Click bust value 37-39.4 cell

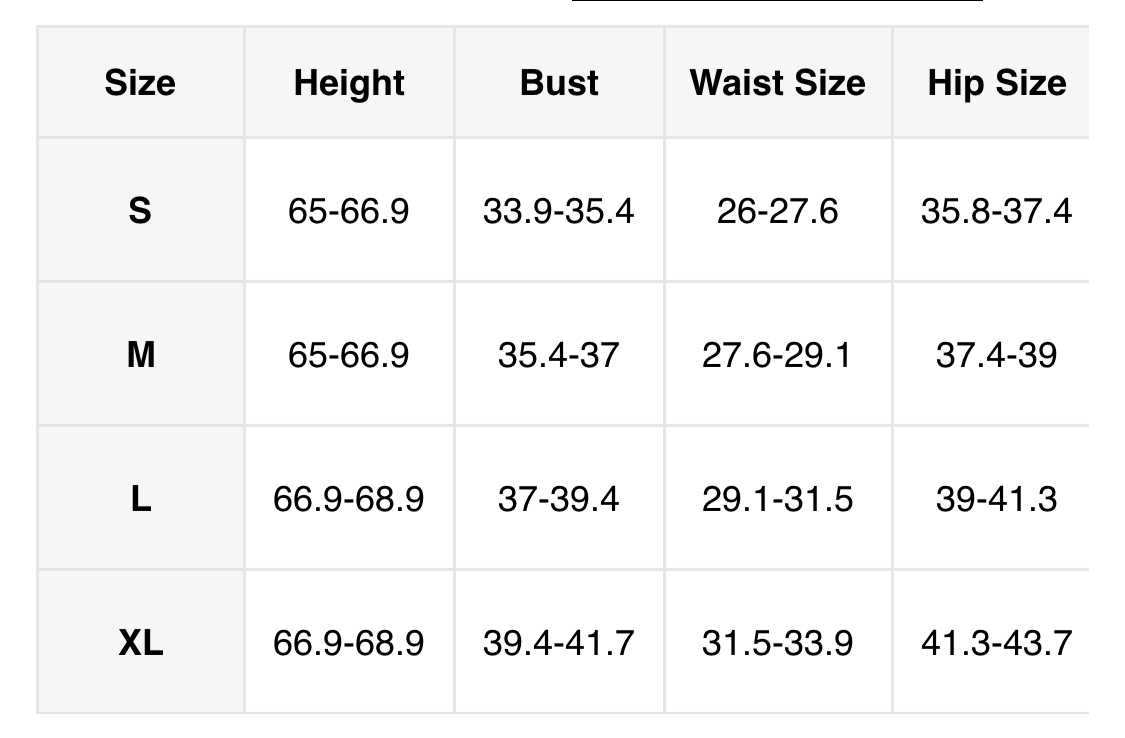[559, 498]
